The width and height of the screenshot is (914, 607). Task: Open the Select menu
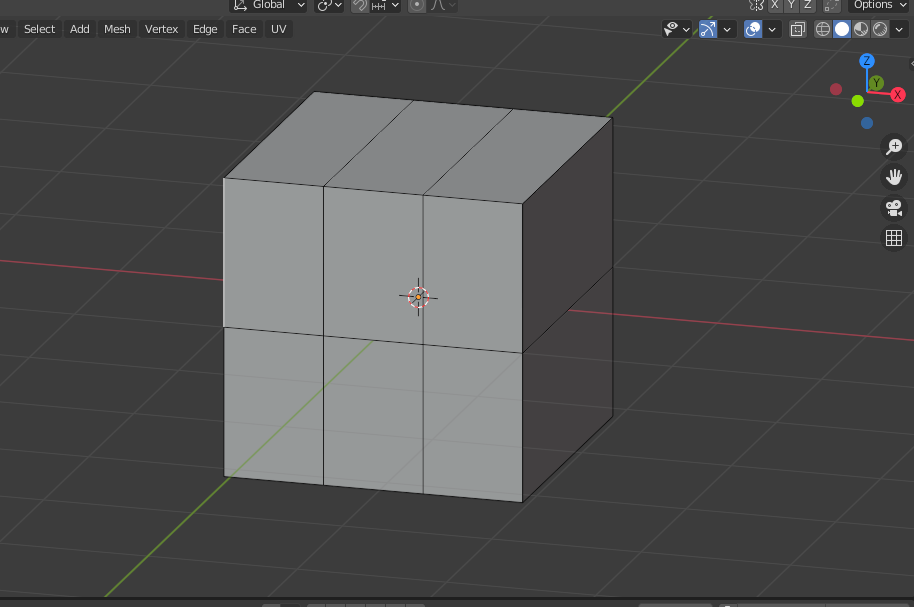[x=40, y=29]
